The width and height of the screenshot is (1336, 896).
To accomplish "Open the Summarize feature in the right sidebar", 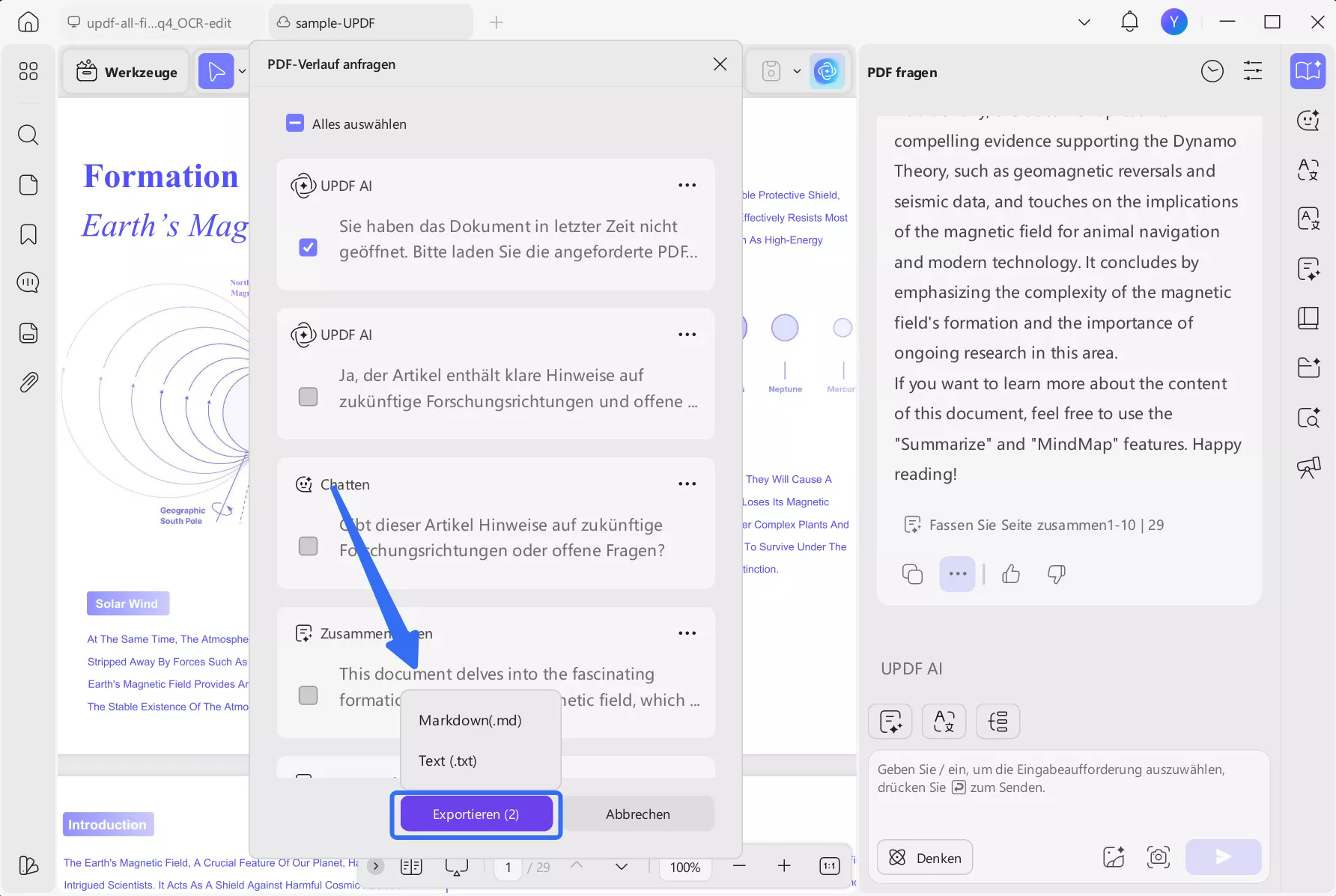I will [1309, 269].
